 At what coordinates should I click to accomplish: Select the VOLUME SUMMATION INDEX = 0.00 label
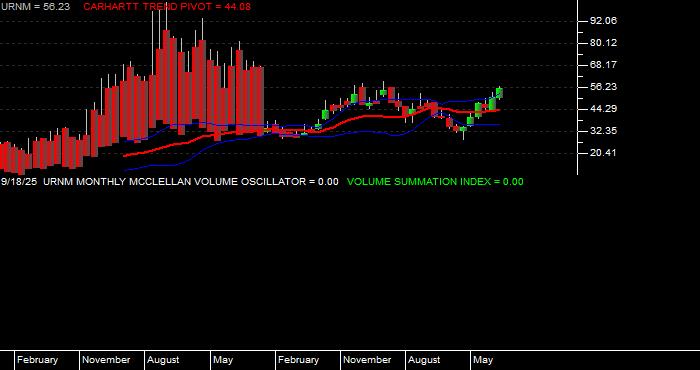click(x=435, y=182)
